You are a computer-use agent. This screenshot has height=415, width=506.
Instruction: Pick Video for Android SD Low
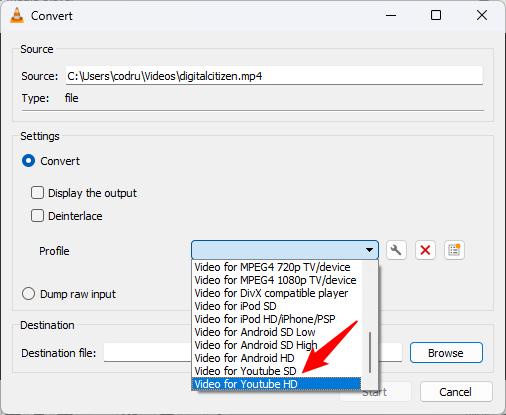[276, 332]
